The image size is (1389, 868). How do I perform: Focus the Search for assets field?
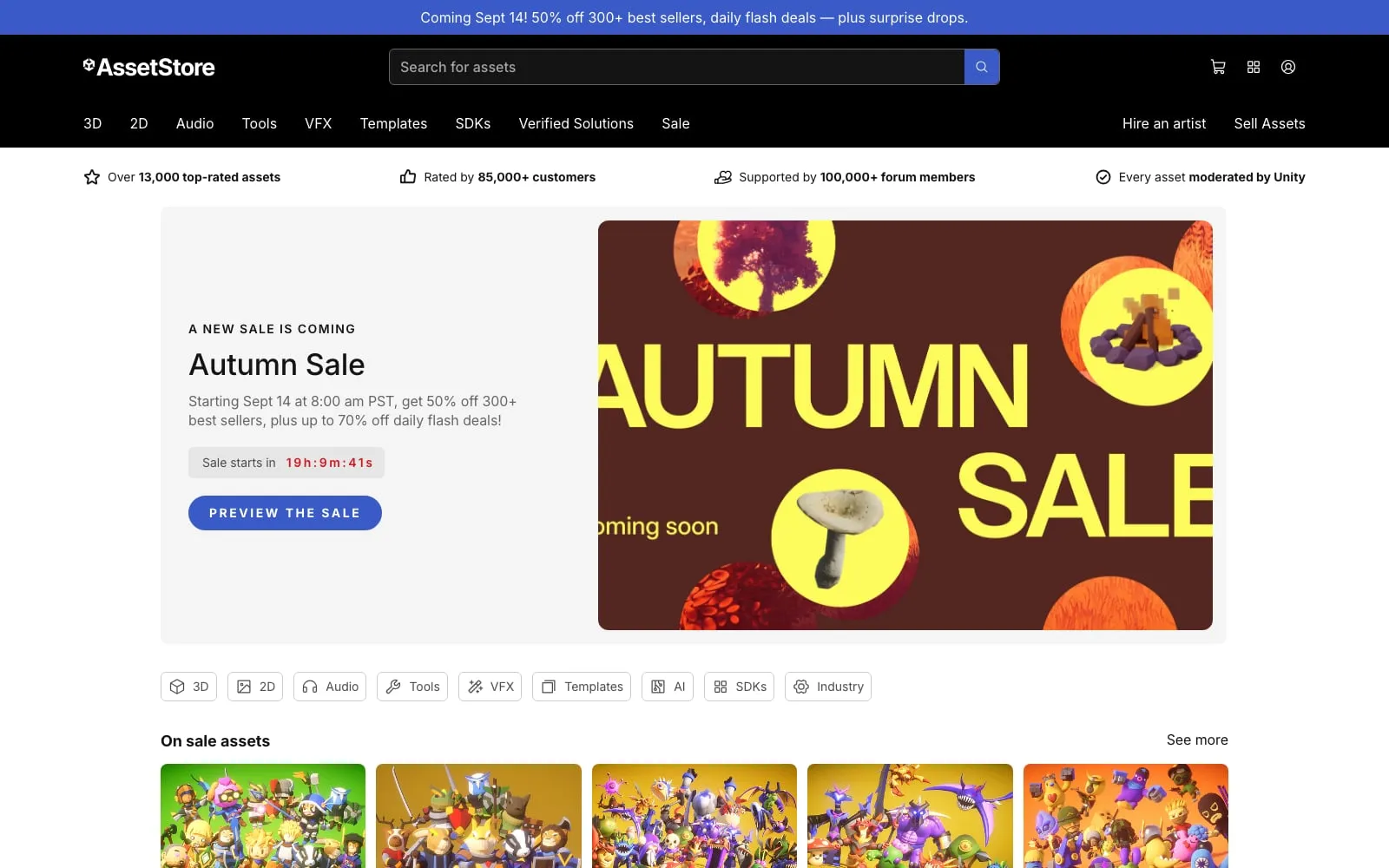(x=677, y=67)
